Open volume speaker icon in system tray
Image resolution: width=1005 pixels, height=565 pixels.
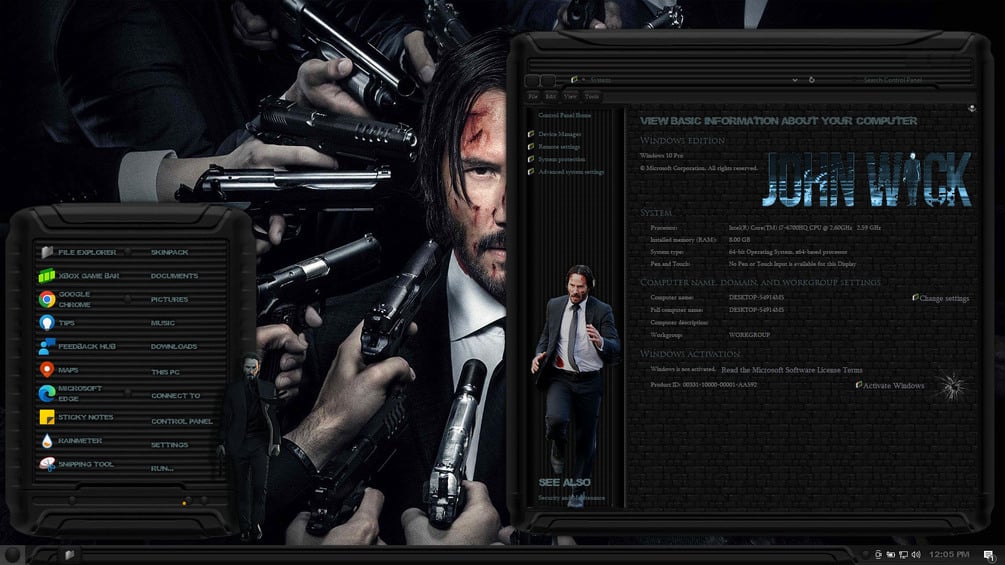916,555
